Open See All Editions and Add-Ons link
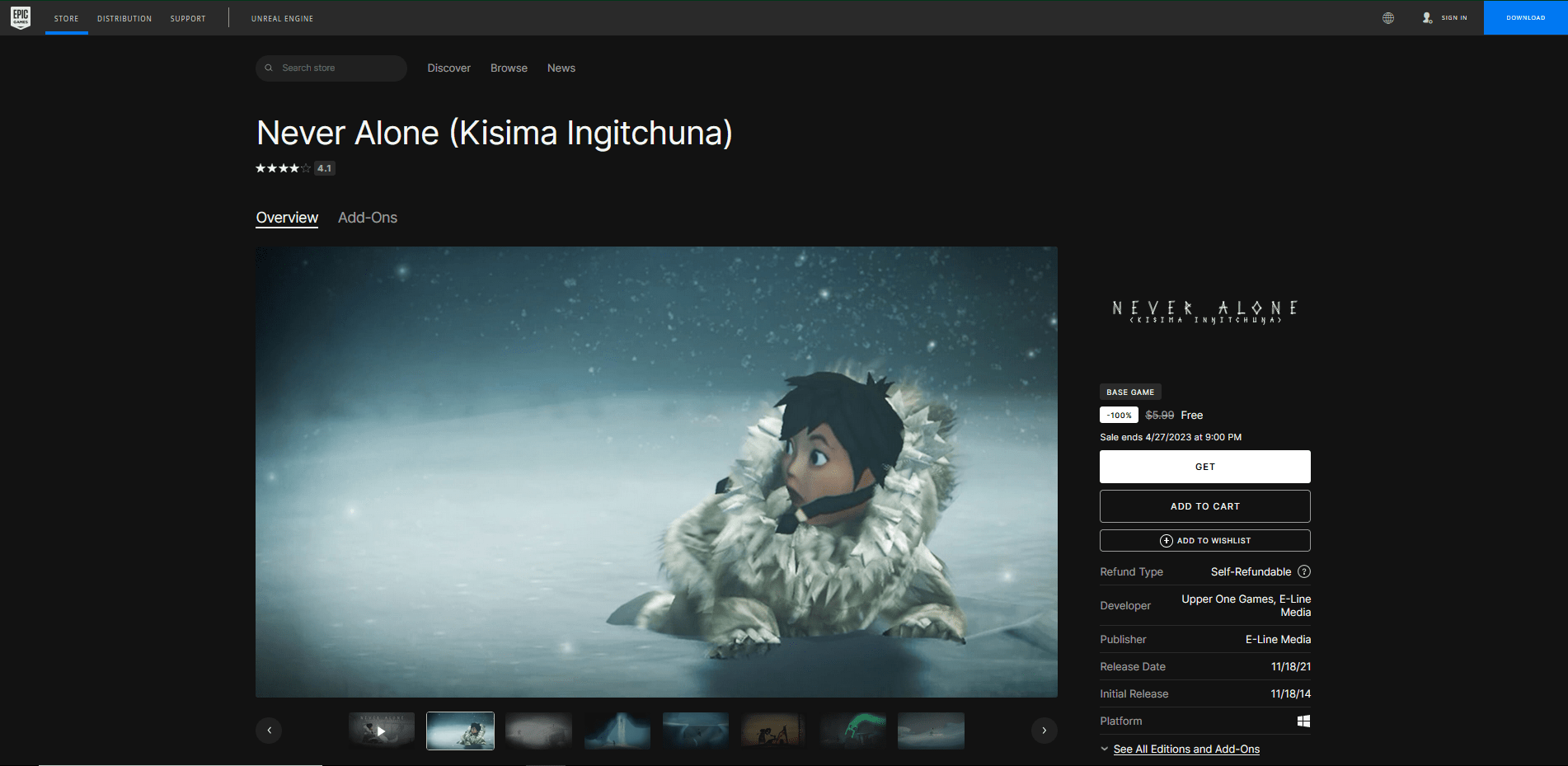 (1186, 750)
